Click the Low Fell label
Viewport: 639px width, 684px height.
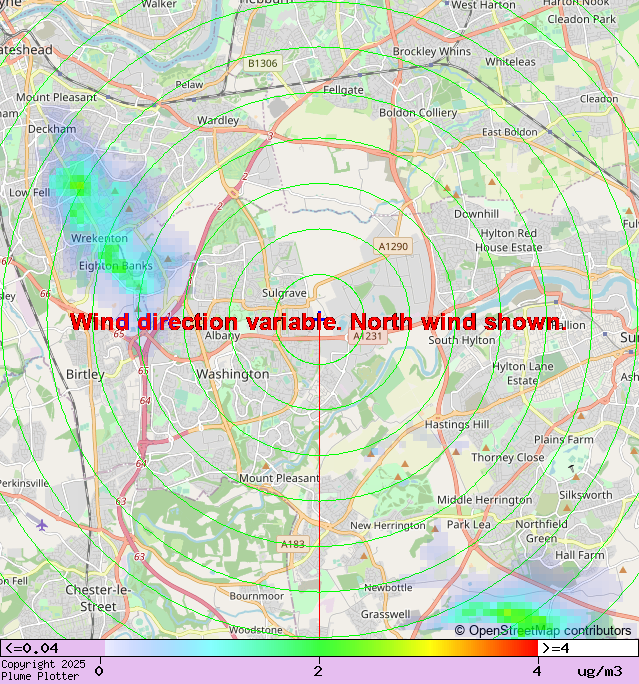(29, 192)
